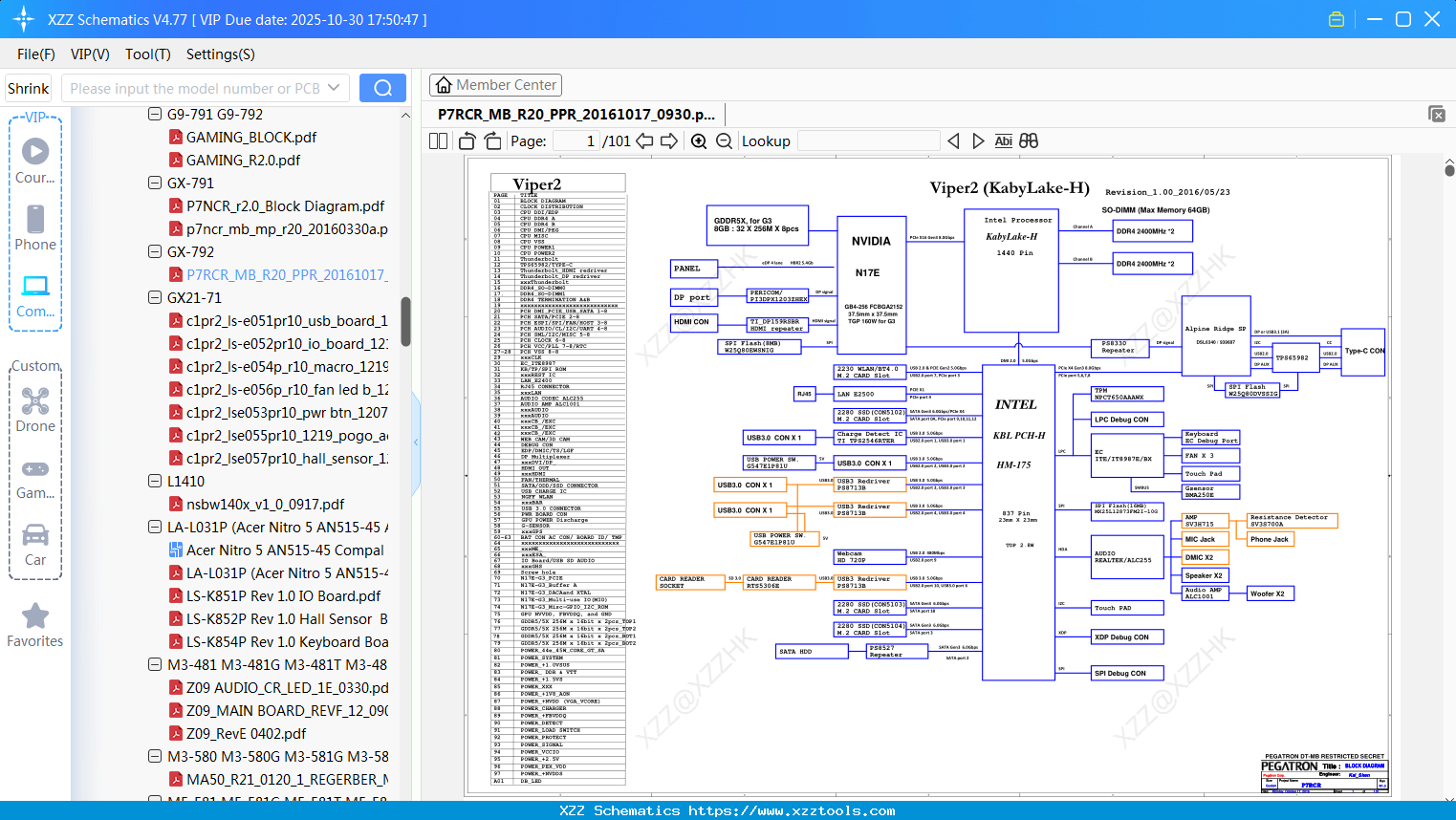This screenshot has width=1456, height=820.
Task: Click the Shrink button
Action: pyautogui.click(x=29, y=88)
